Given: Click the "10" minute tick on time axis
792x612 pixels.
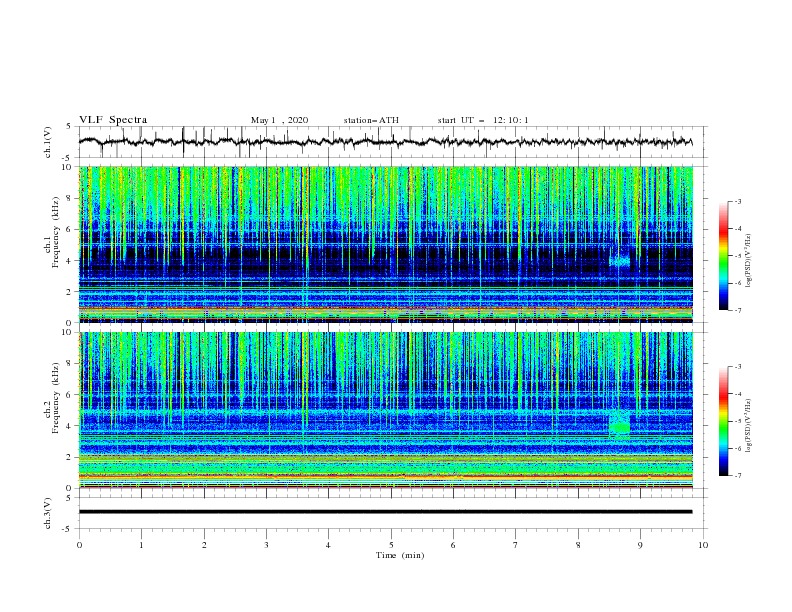Looking at the screenshot, I should tap(703, 545).
